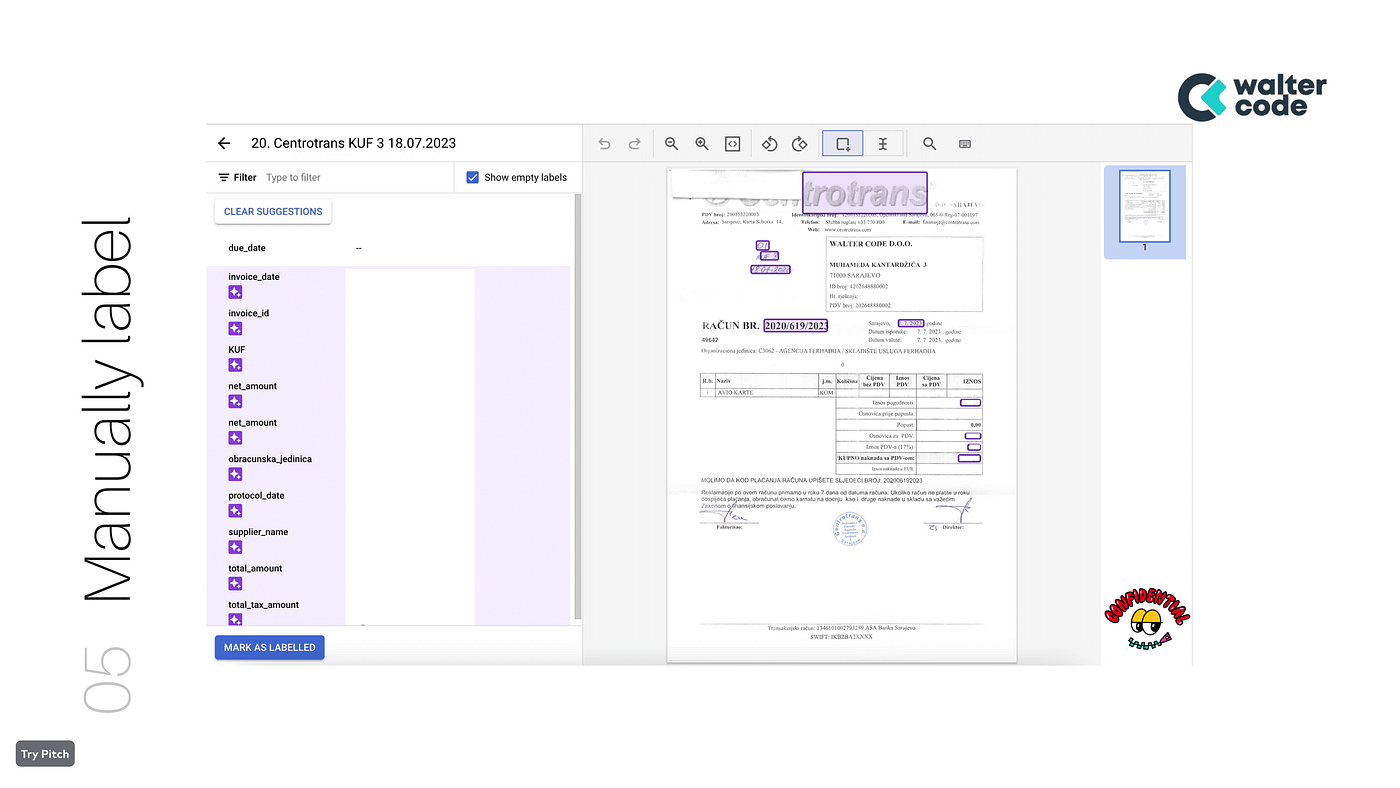This screenshot has width=1400, height=788.
Task: Open the keyboard shortcuts panel
Action: [x=963, y=143]
